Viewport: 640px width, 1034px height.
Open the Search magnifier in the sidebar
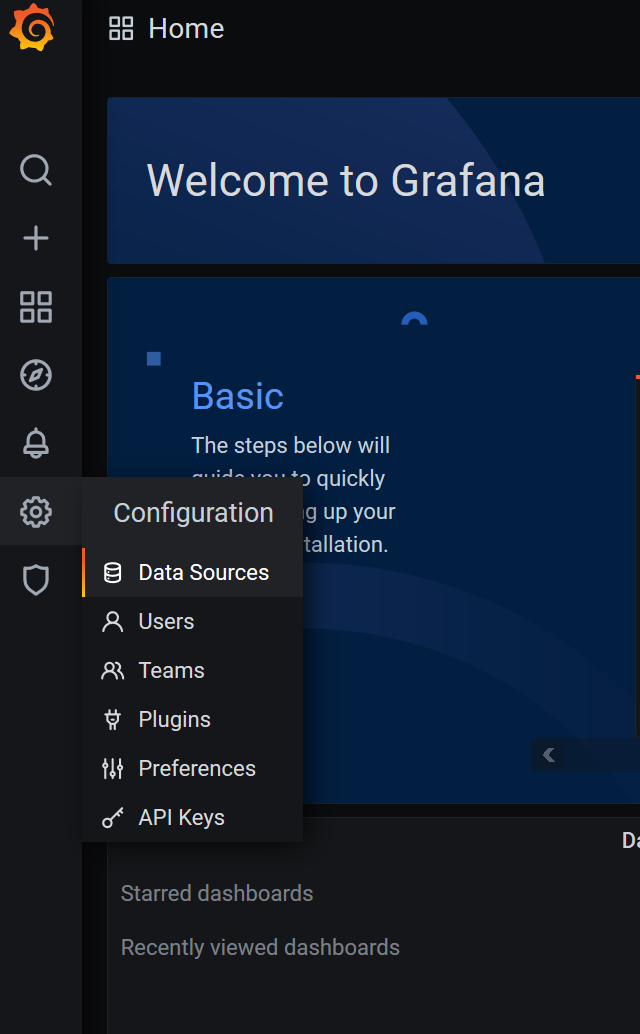pyautogui.click(x=36, y=170)
